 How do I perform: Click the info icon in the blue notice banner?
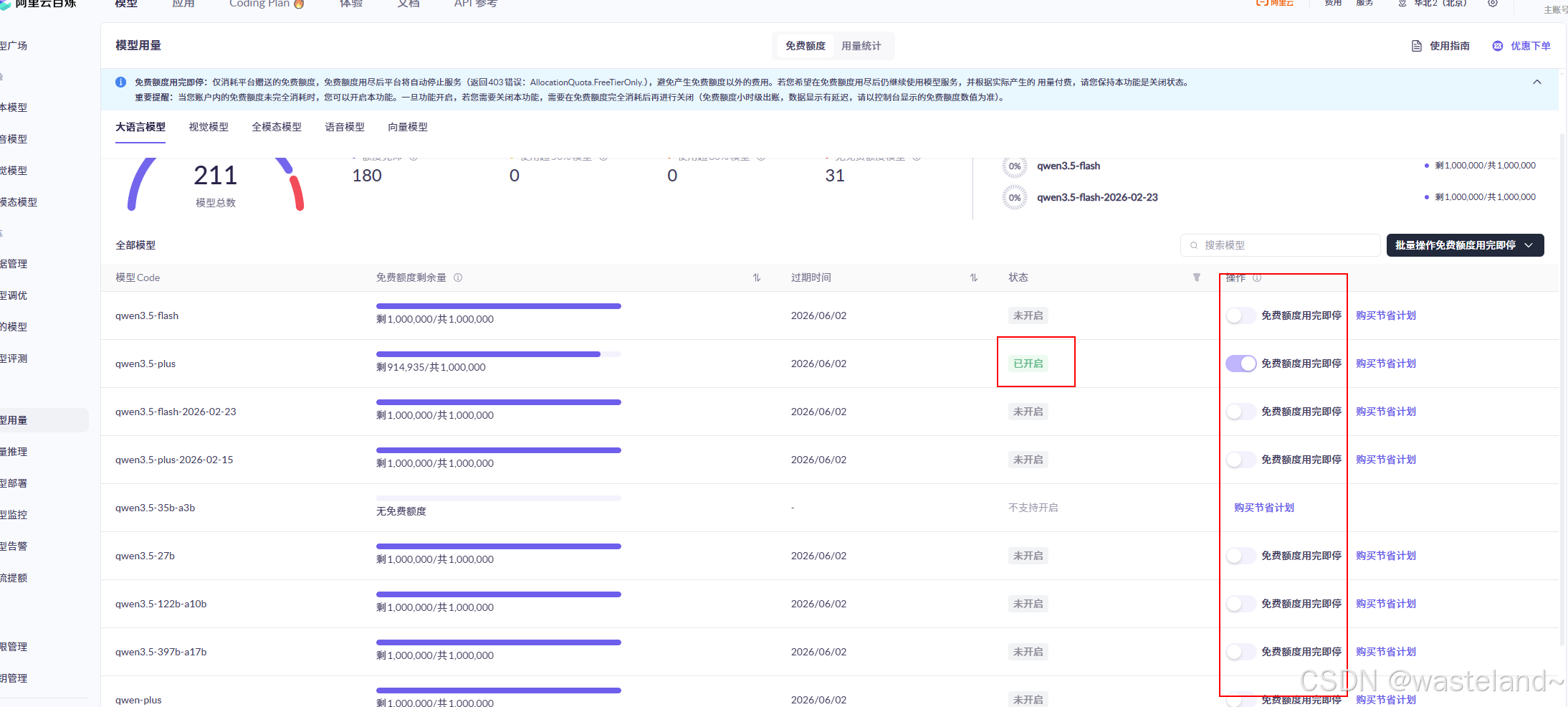pyautogui.click(x=120, y=82)
